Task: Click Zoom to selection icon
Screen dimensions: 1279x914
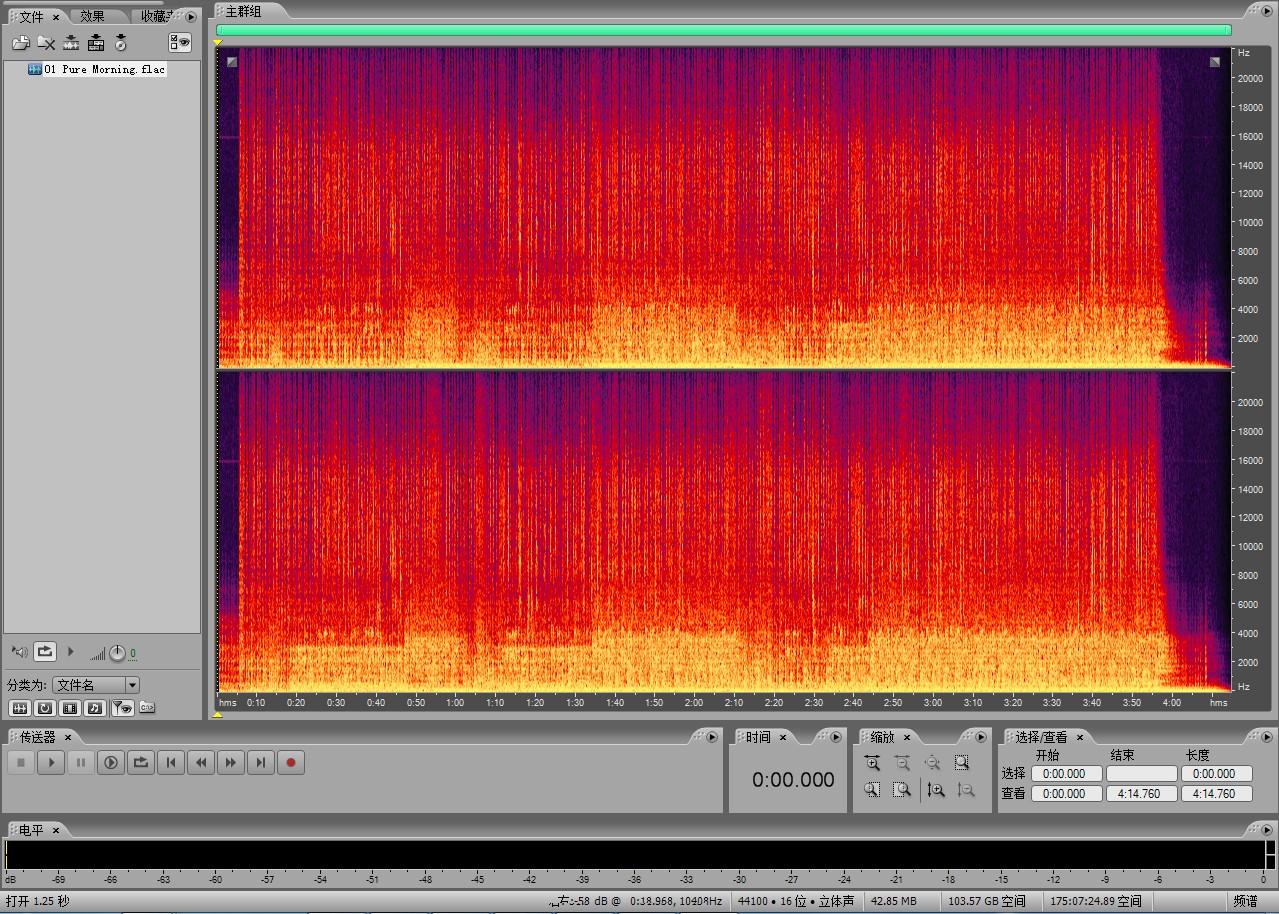Action: click(961, 763)
